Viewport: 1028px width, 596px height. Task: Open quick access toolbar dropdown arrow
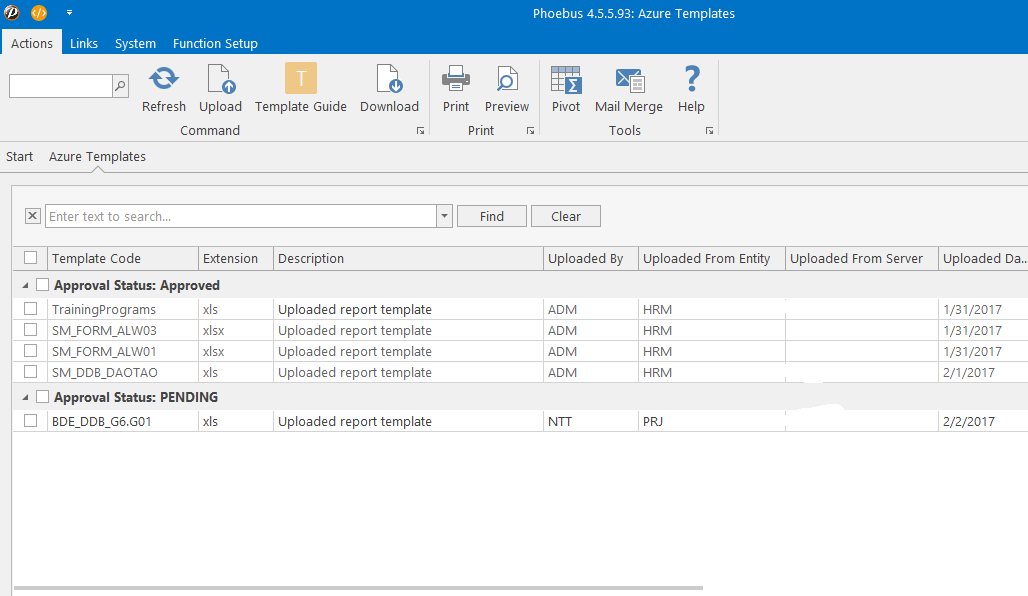(69, 12)
